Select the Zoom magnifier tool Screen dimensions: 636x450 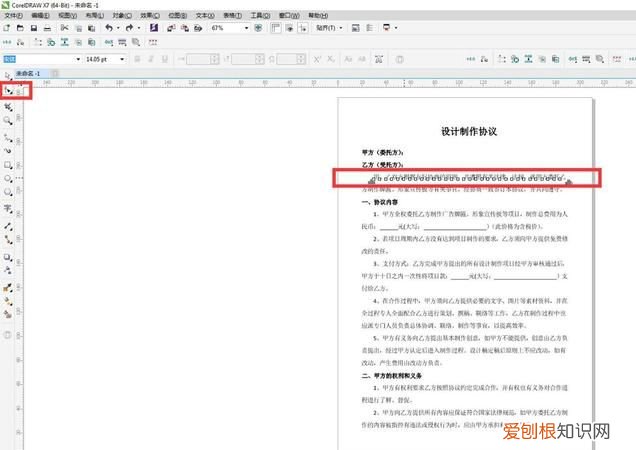(8, 121)
